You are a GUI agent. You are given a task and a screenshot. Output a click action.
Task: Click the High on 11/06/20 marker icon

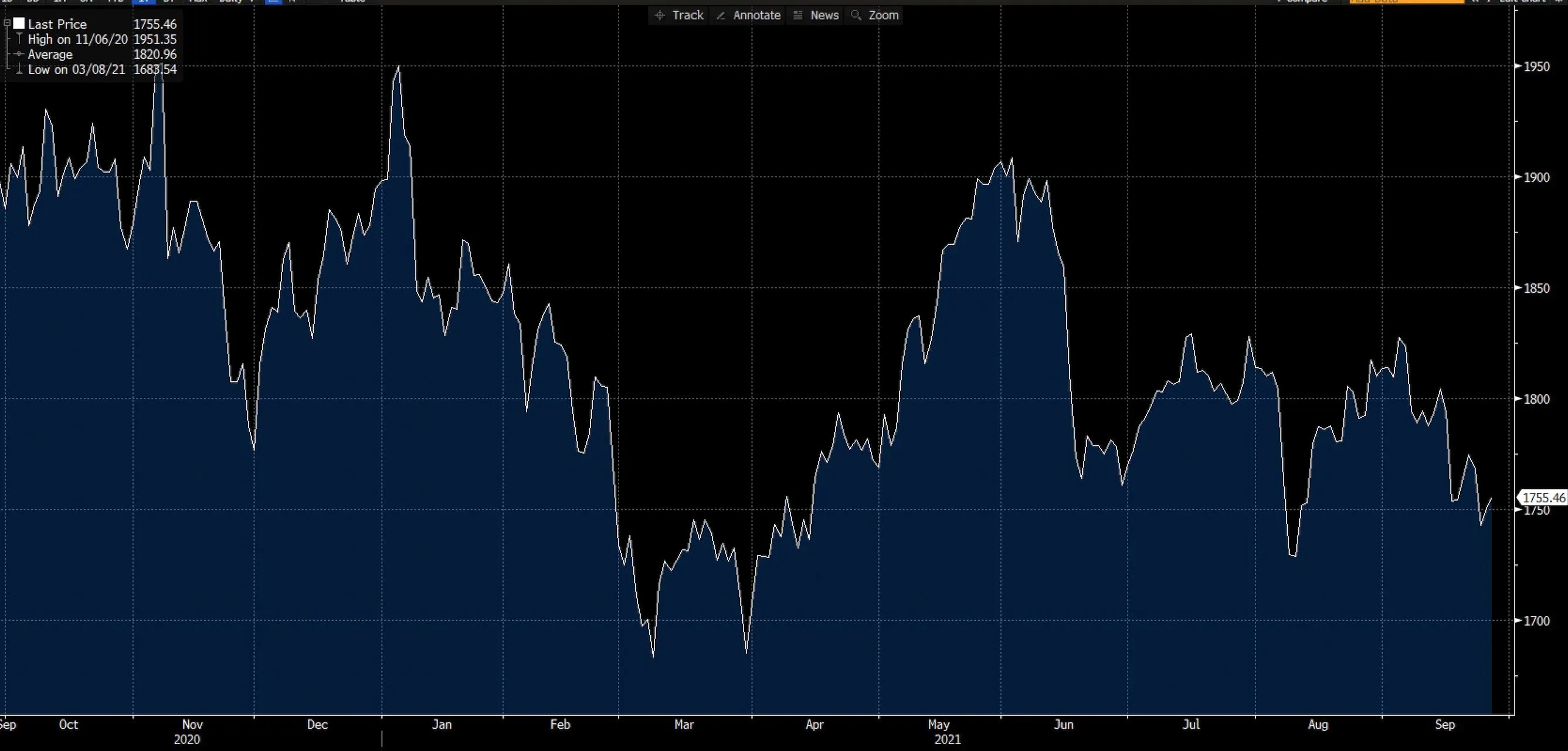pyautogui.click(x=19, y=38)
